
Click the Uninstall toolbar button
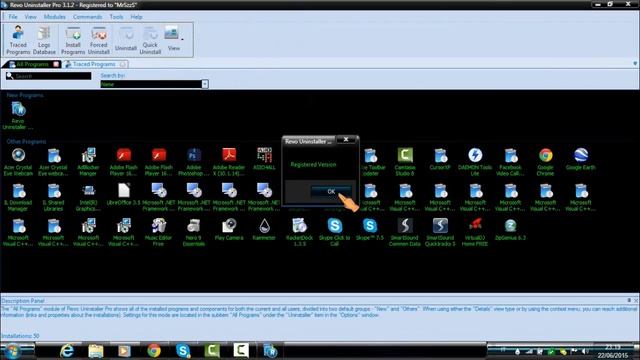(126, 39)
